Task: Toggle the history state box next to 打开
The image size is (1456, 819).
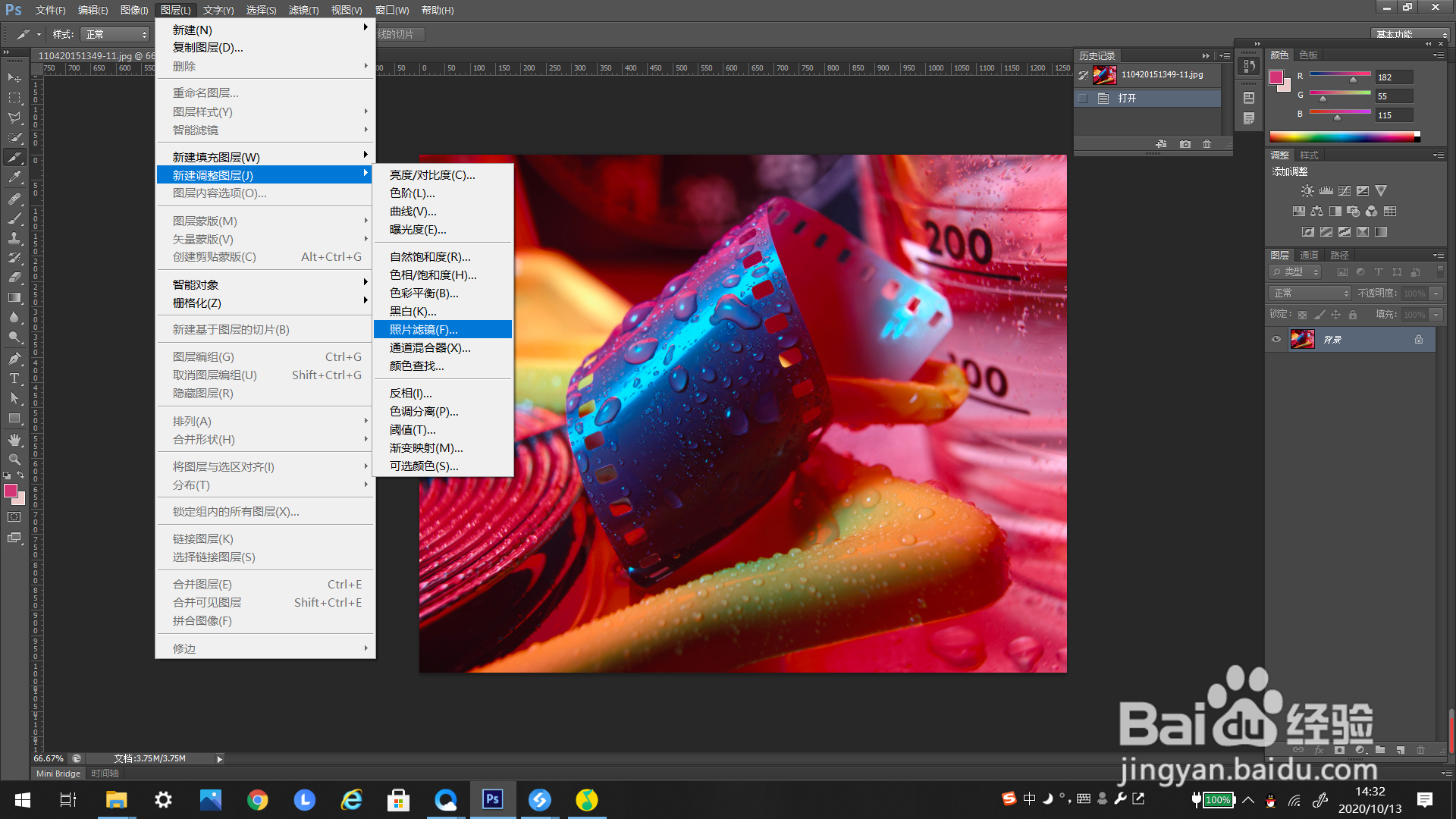Action: [x=1083, y=99]
